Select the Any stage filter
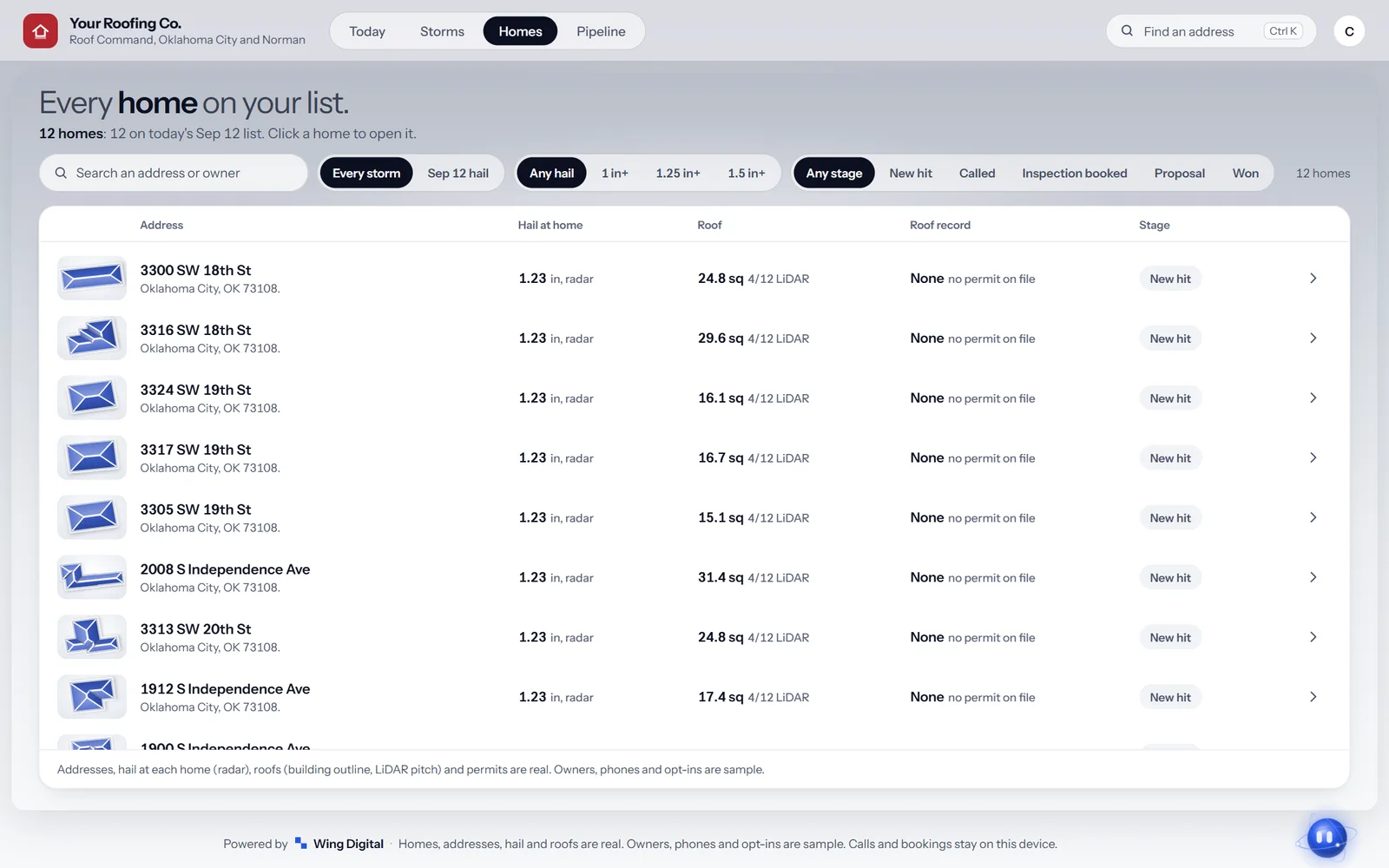Screen dimensions: 1389x868 point(834,173)
